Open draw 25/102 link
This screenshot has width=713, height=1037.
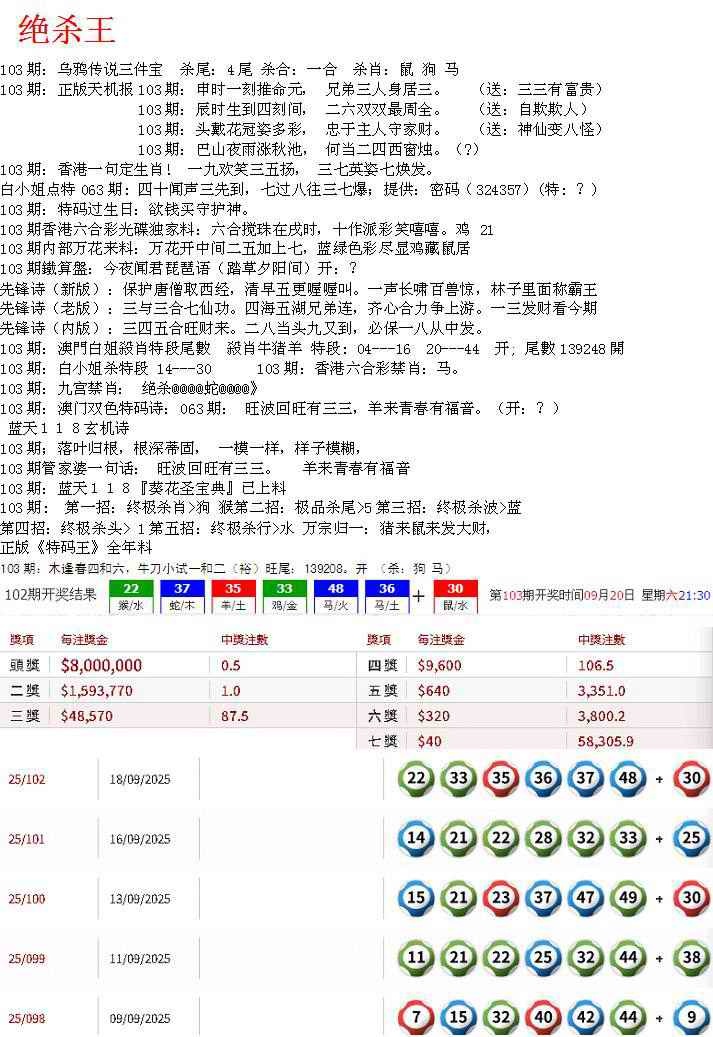(x=27, y=779)
